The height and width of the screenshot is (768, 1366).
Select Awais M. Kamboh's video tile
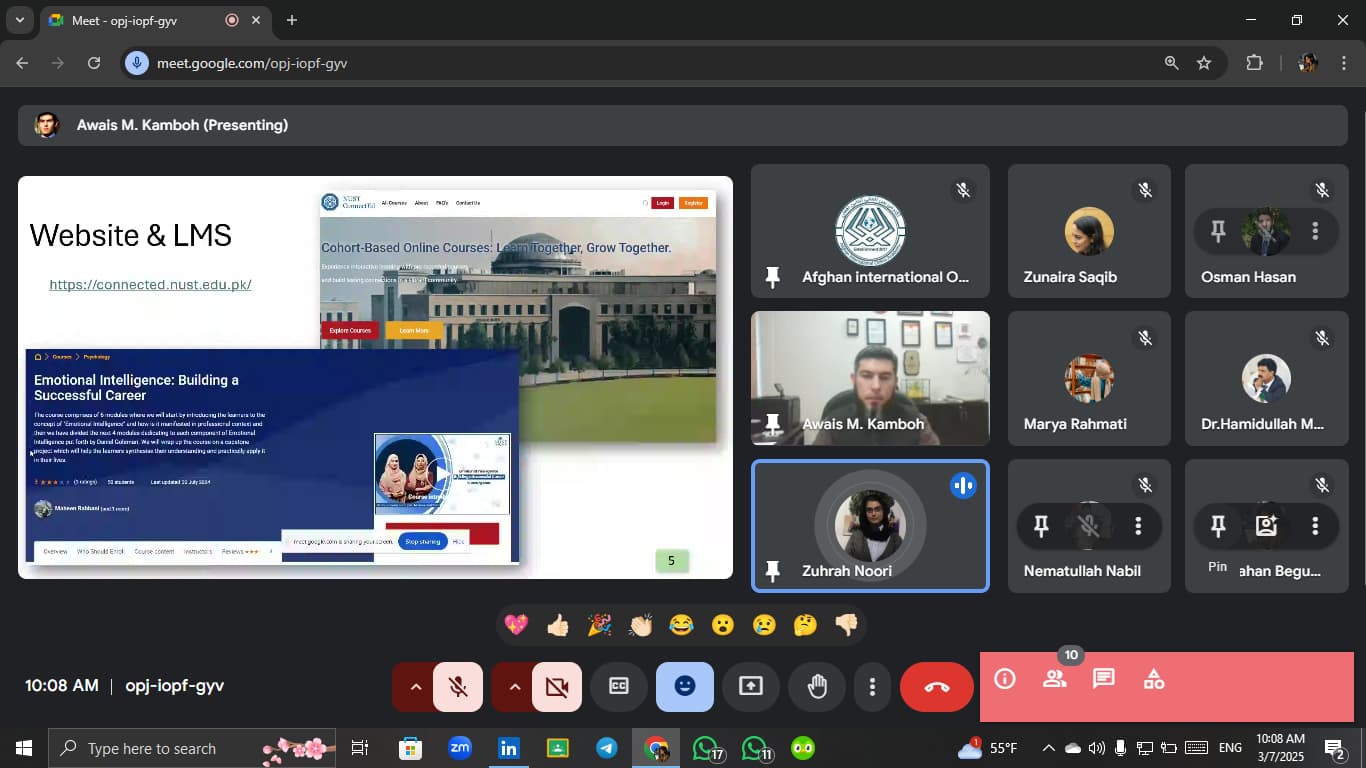(870, 378)
